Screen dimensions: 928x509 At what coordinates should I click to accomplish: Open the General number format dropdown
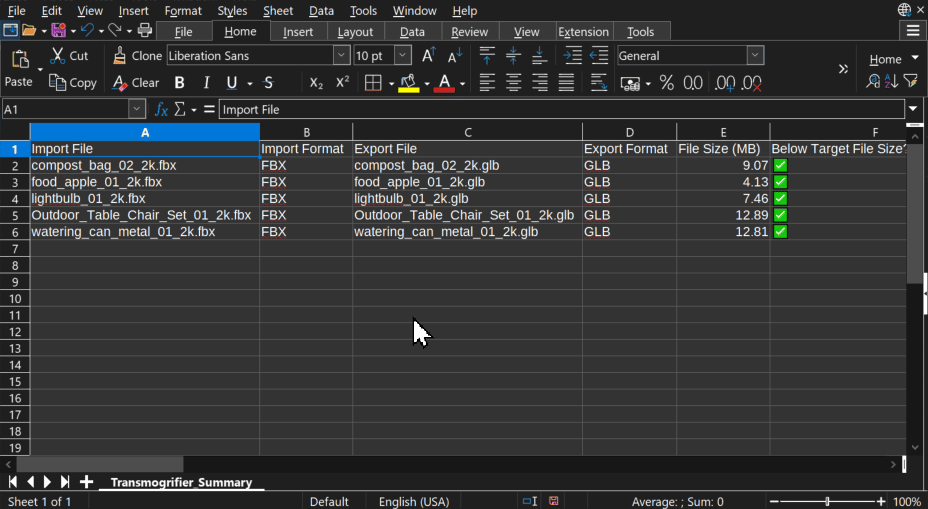755,56
